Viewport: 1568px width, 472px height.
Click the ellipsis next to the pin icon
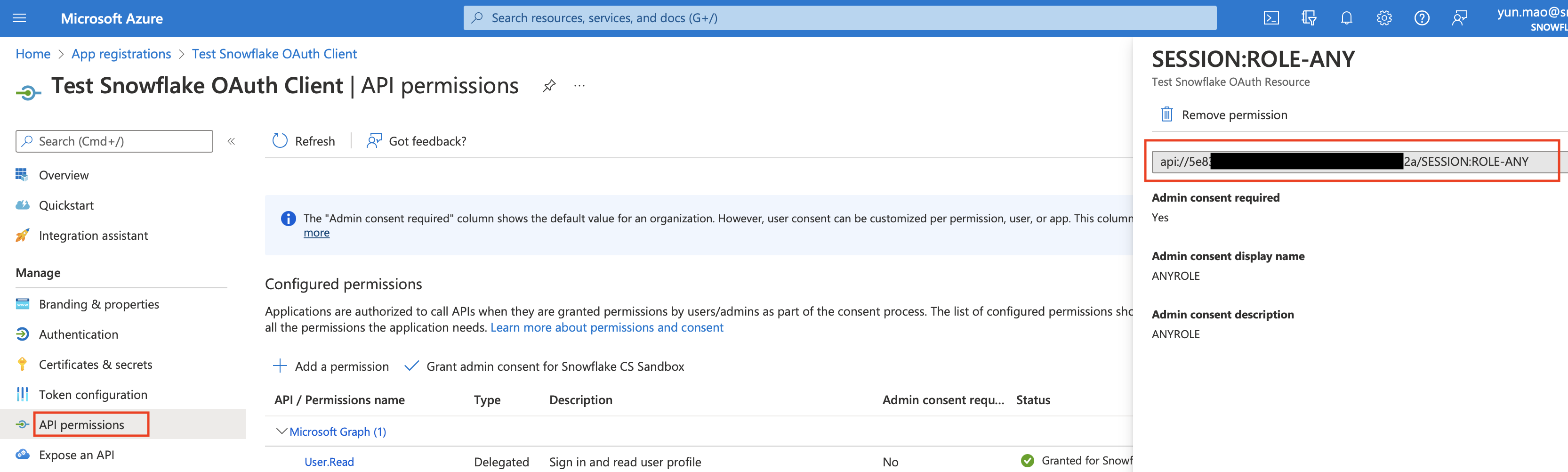tap(578, 86)
